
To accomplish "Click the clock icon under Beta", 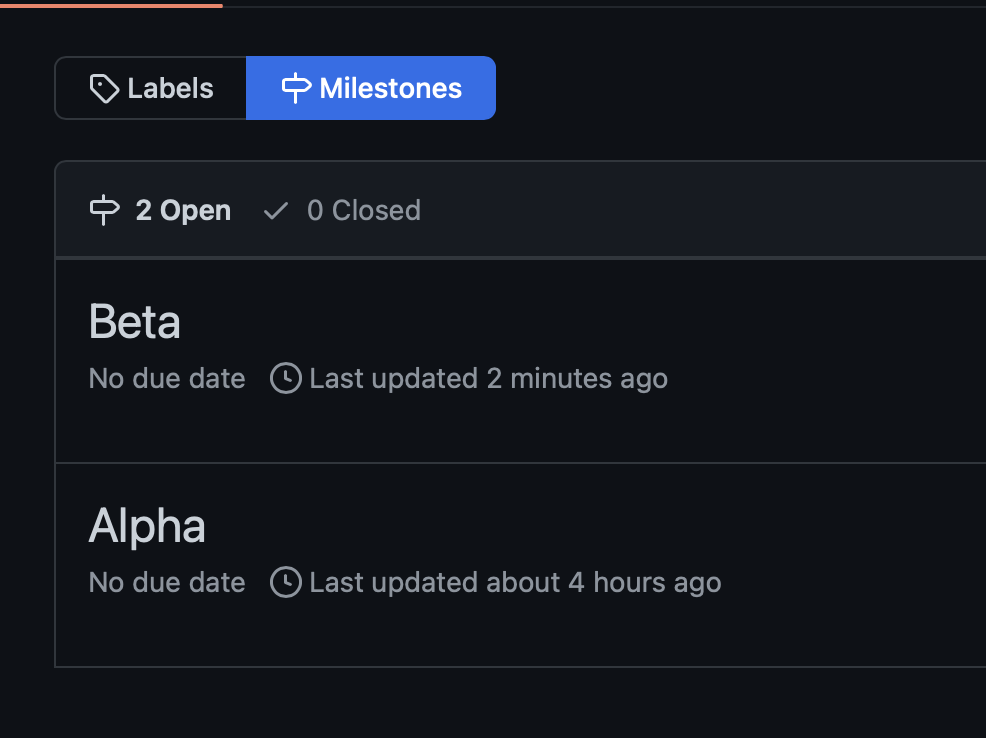I will pyautogui.click(x=286, y=378).
